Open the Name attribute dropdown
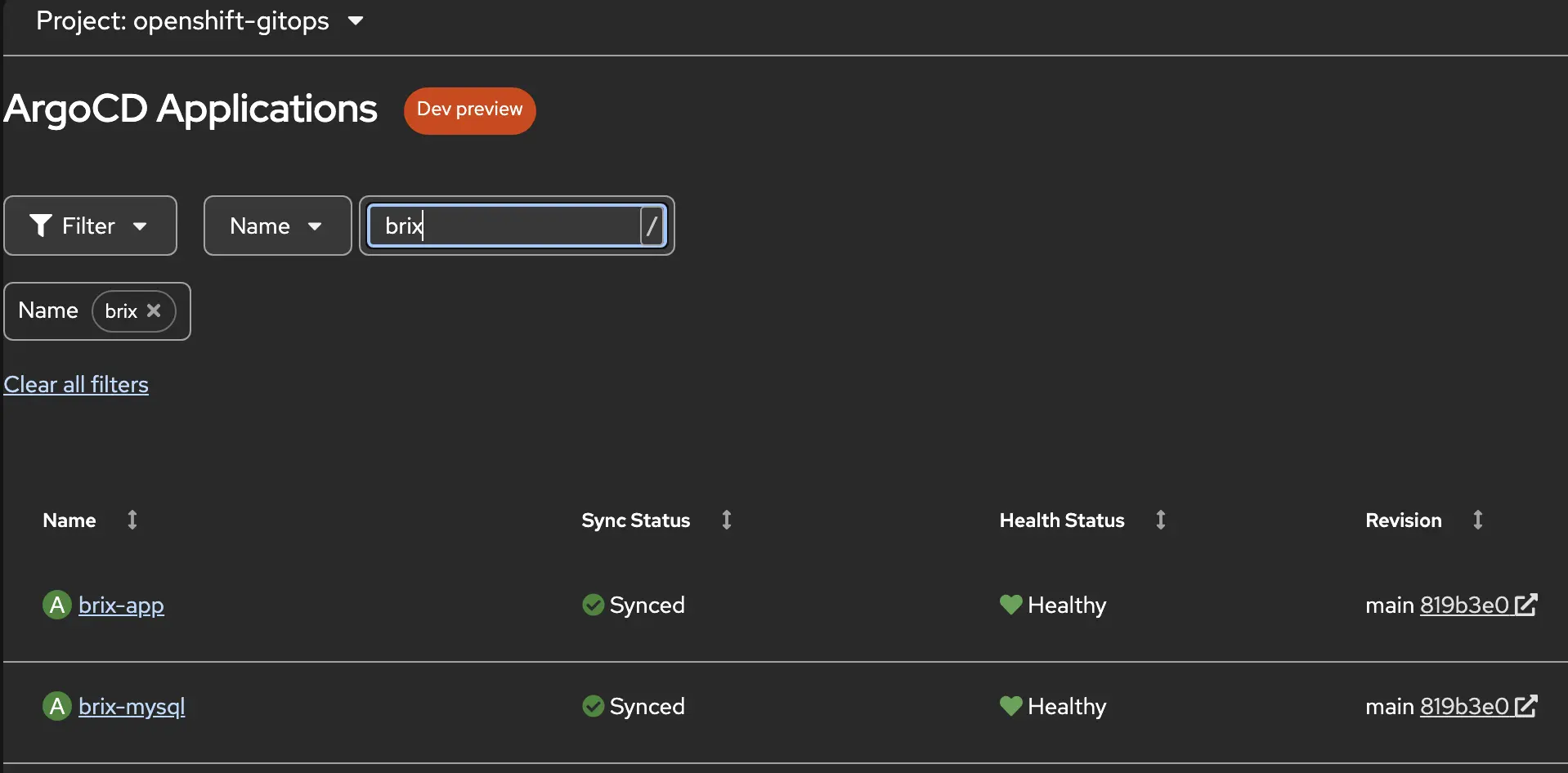Screen dimensions: 1568x773 pyautogui.click(x=277, y=226)
